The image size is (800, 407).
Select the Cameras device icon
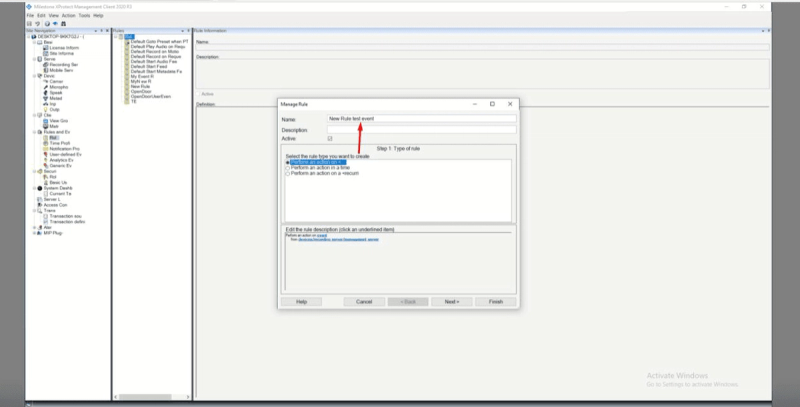pyautogui.click(x=46, y=82)
